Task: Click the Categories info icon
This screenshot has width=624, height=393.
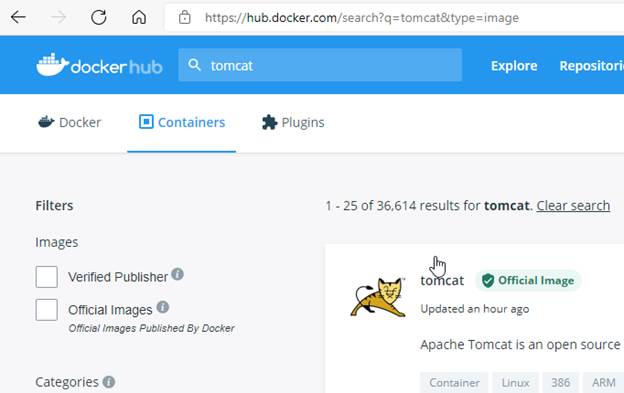Action: 109,382
